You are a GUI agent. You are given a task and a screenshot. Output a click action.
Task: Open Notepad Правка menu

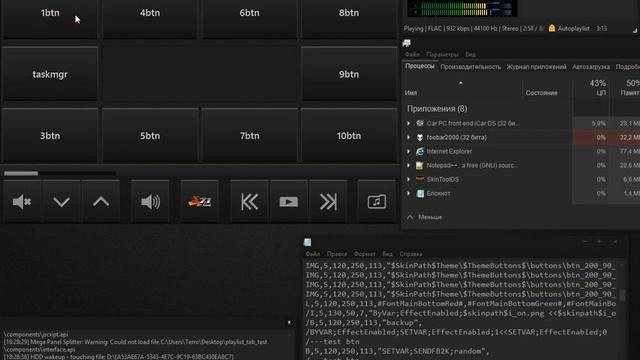(x=337, y=254)
